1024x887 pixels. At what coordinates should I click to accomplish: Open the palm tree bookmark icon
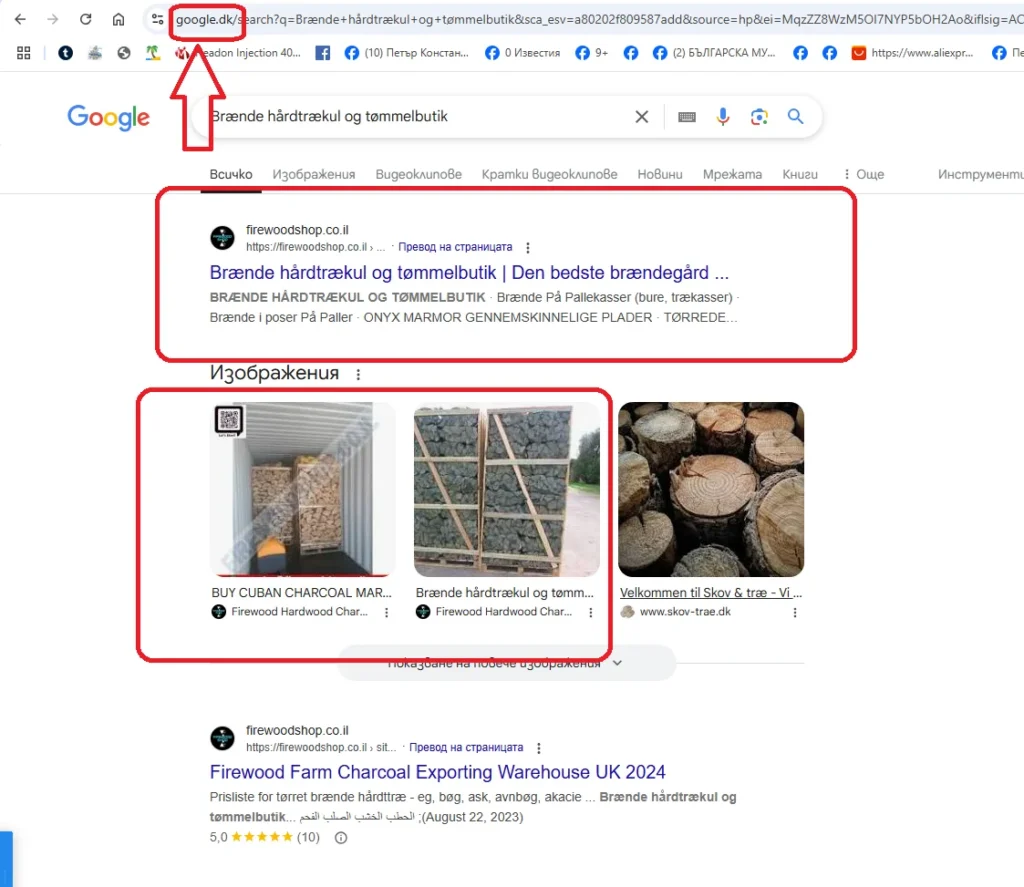tap(153, 53)
